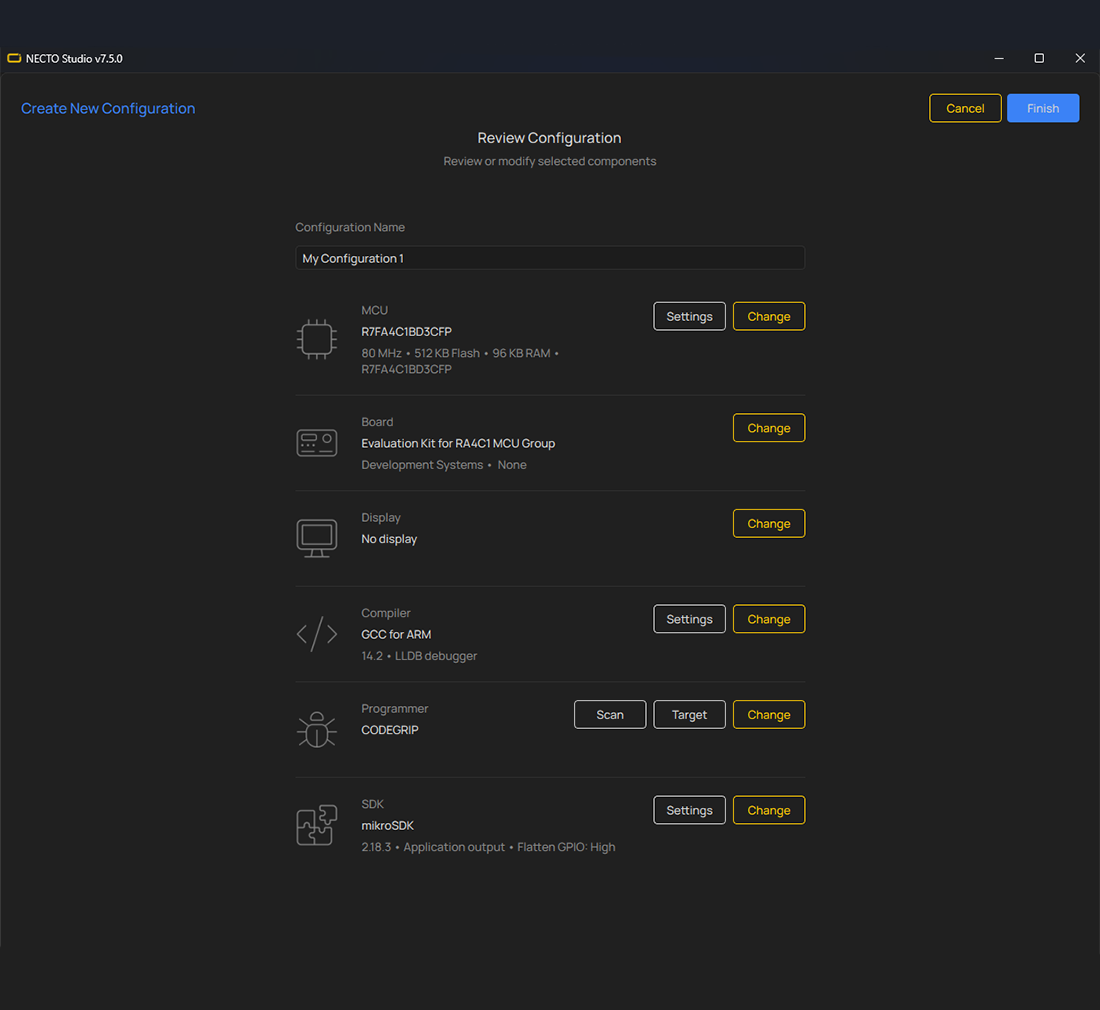Scan for CODEGRIP programmers

pyautogui.click(x=610, y=714)
